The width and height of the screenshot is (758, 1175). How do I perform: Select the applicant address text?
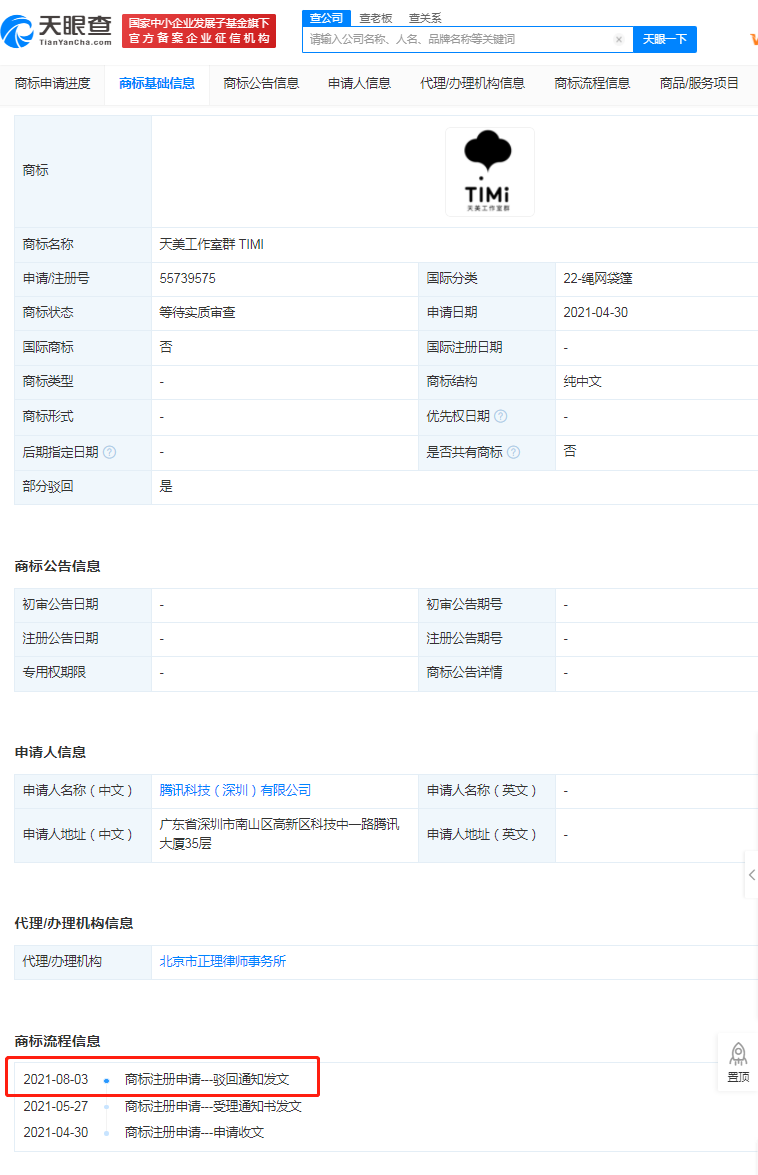[279, 834]
